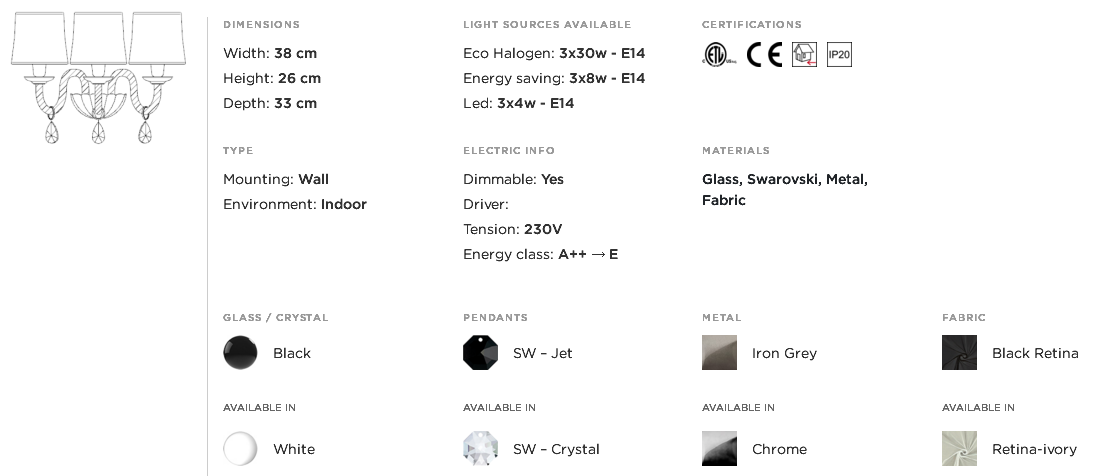This screenshot has width=1093, height=476.
Task: Select the Chrome metal swatch
Action: click(719, 449)
